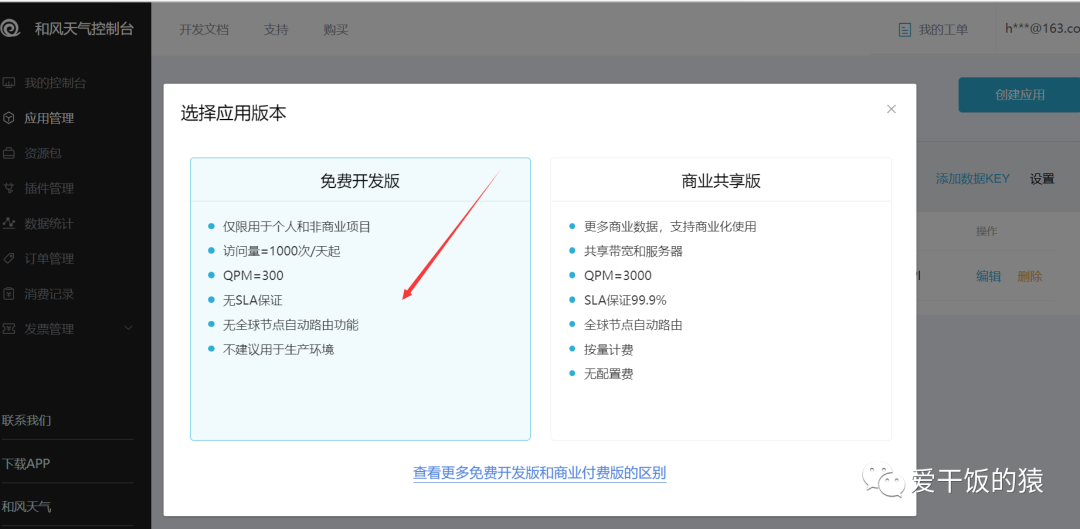
Task: Click the text SLA保证99.9%
Action: click(625, 300)
